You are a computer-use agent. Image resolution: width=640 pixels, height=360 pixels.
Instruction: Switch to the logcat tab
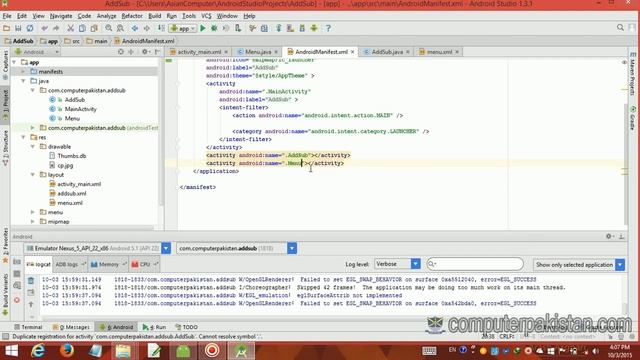click(39, 264)
